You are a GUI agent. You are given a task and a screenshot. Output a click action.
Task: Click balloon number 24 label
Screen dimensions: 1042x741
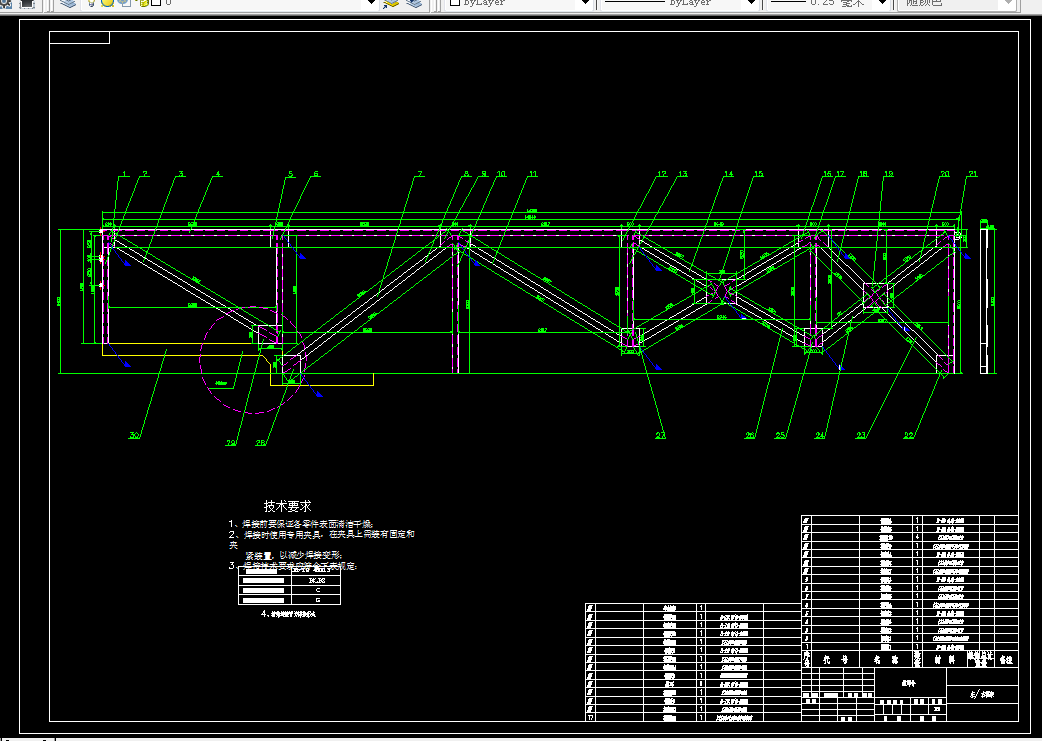[820, 435]
